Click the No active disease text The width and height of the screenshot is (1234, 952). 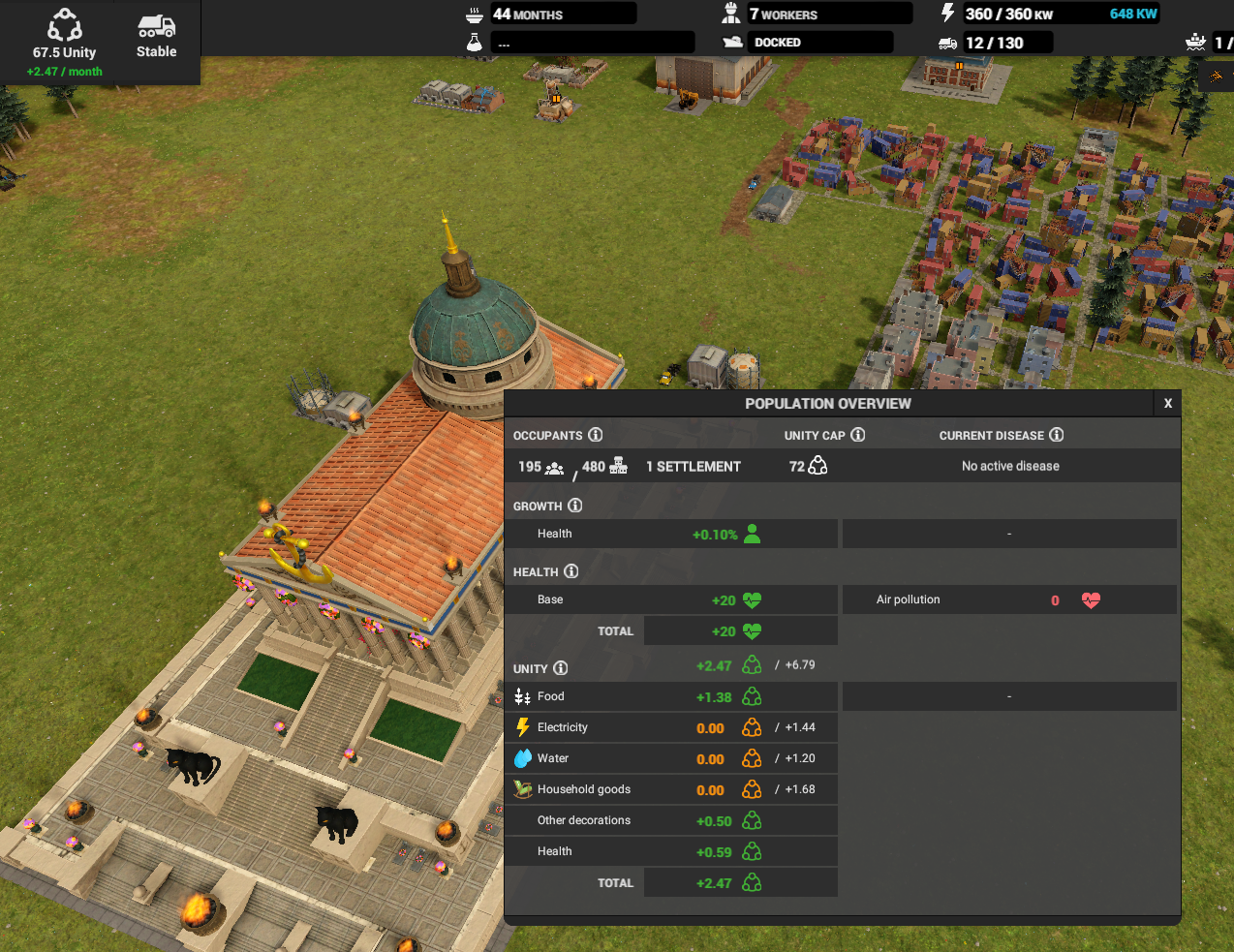[x=1010, y=466]
